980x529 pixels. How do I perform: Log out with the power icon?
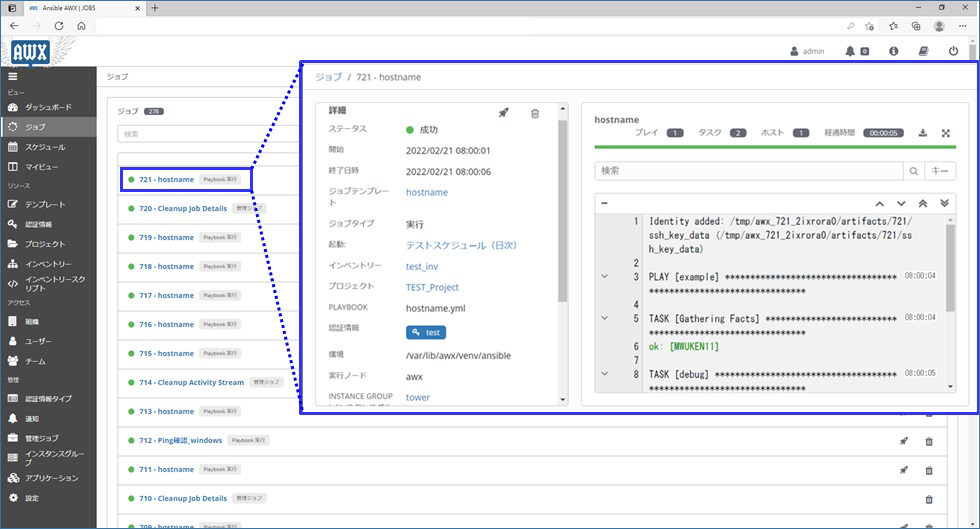[953, 51]
